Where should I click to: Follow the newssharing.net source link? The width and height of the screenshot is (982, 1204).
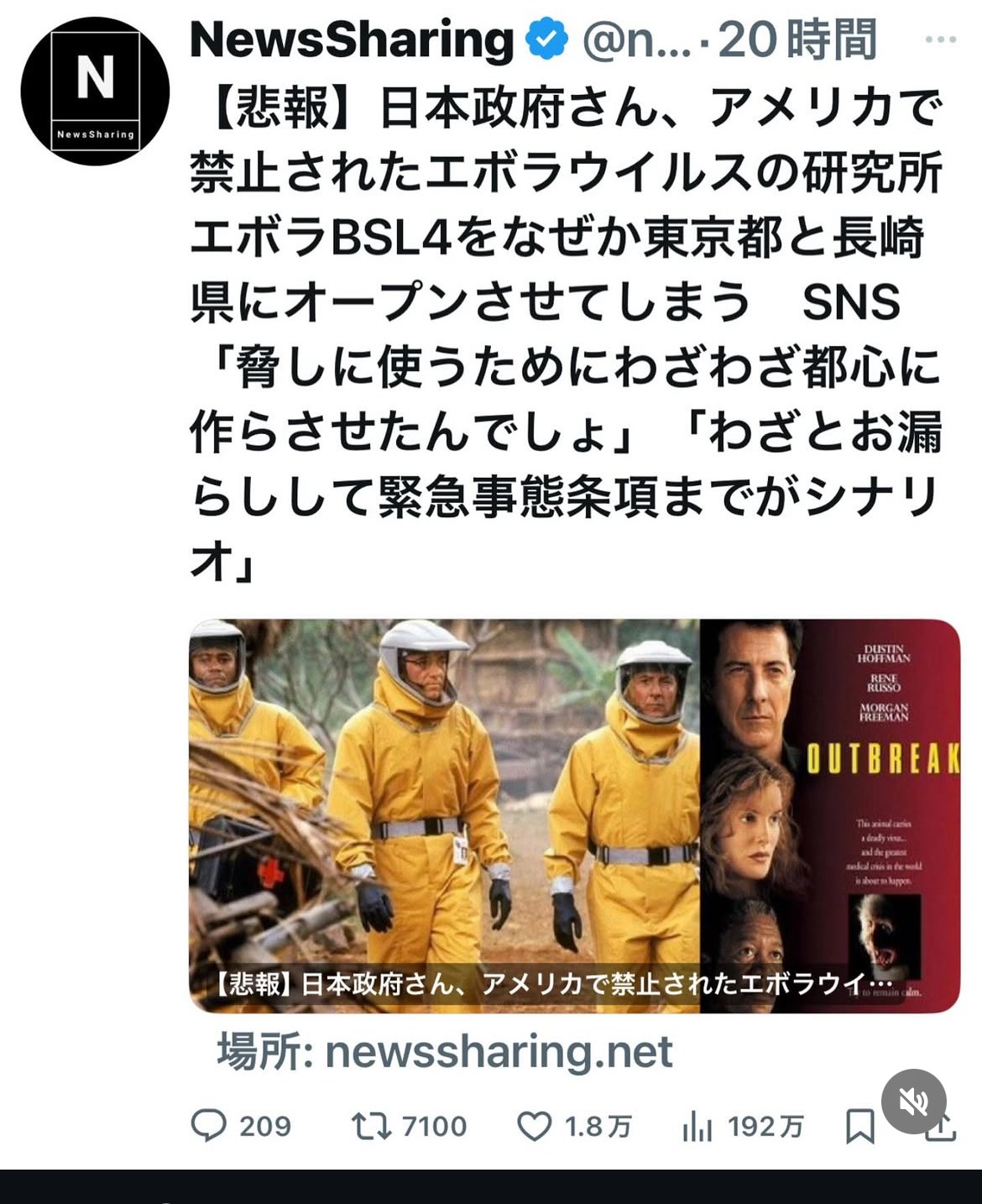[x=446, y=1051]
